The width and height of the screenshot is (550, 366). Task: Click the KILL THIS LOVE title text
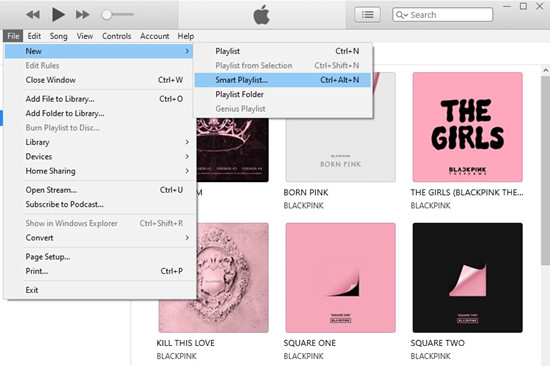pos(186,343)
